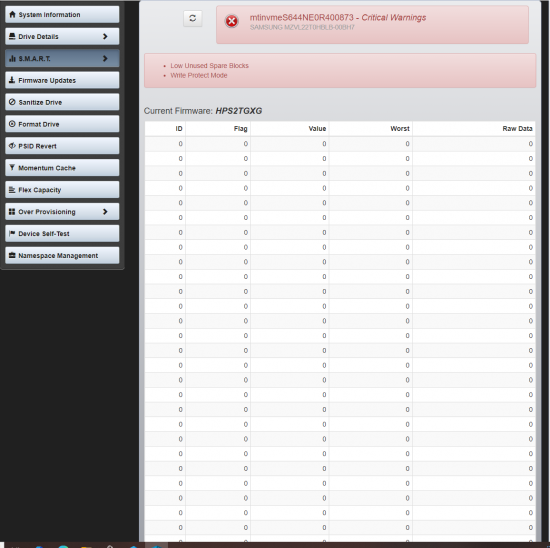Expand the Over Provisioning chevron

(x=105, y=212)
